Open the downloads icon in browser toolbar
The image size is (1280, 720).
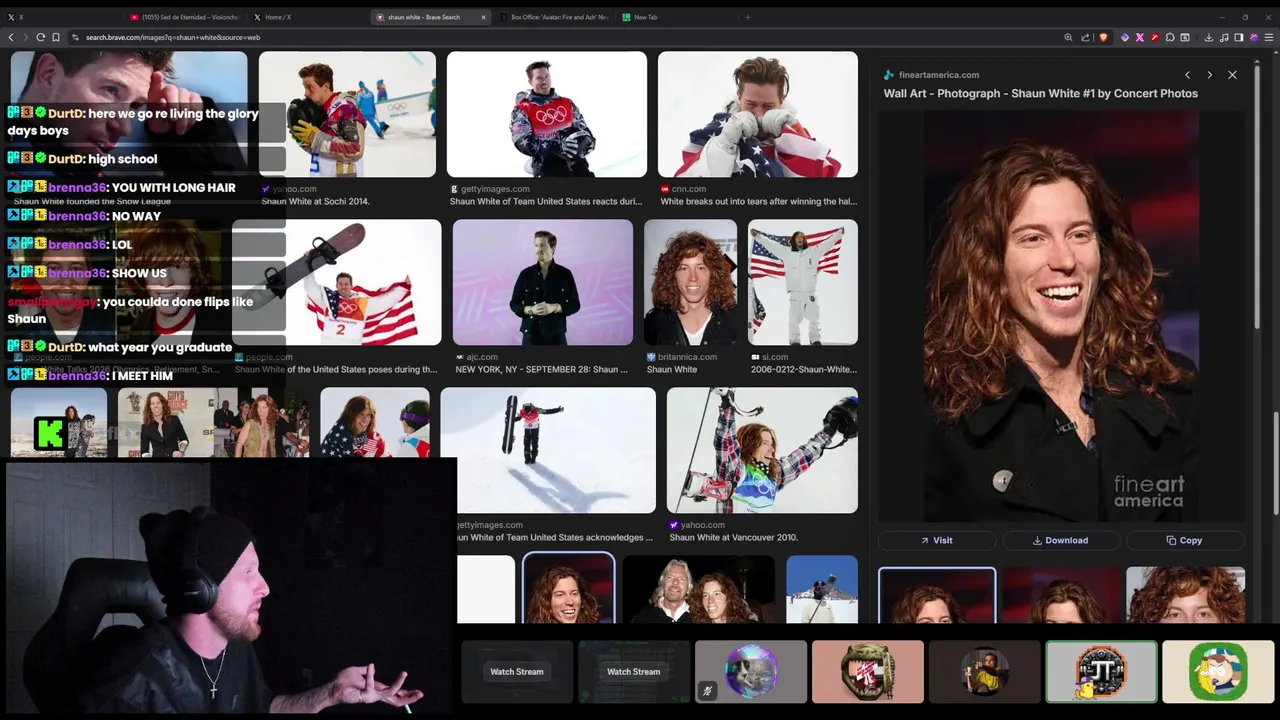click(1209, 37)
